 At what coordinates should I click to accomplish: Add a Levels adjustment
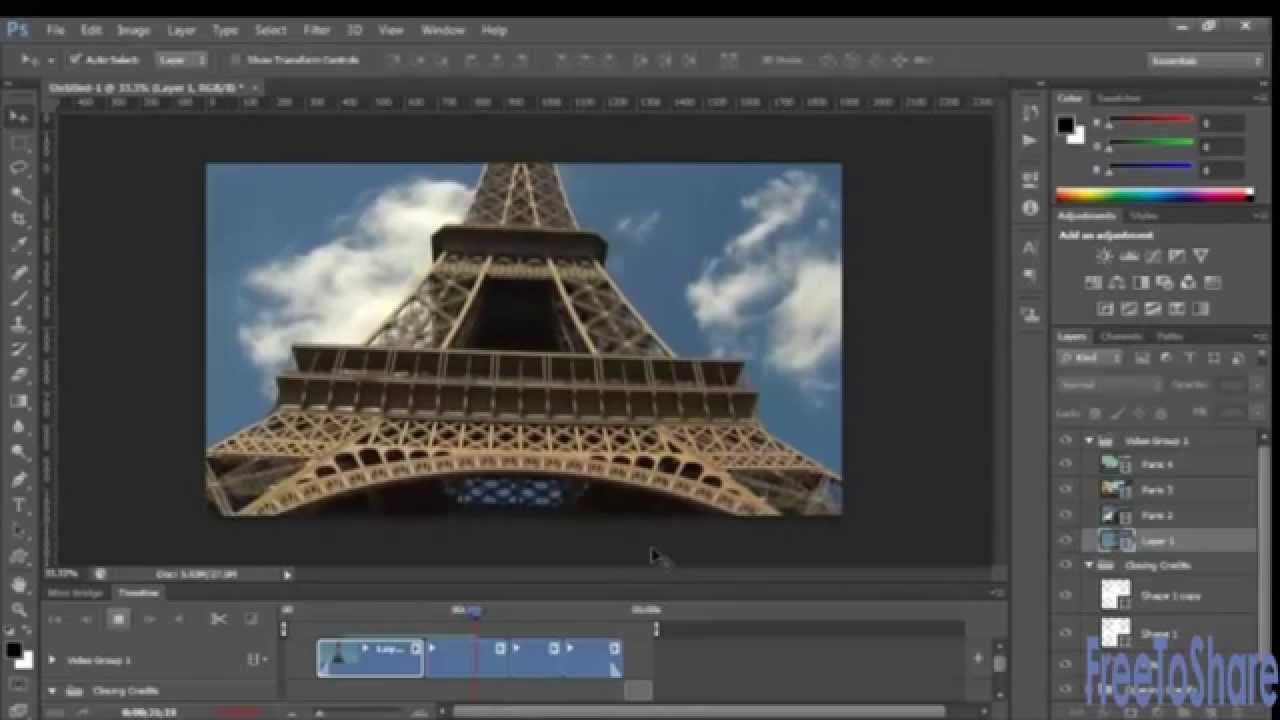pyautogui.click(x=1129, y=257)
